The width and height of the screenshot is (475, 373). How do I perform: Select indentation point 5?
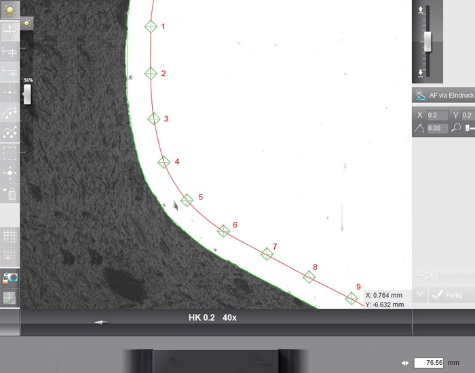coord(187,200)
